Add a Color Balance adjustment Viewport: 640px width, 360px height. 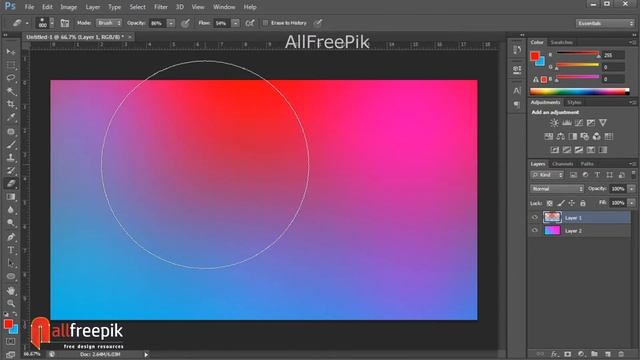(560, 136)
